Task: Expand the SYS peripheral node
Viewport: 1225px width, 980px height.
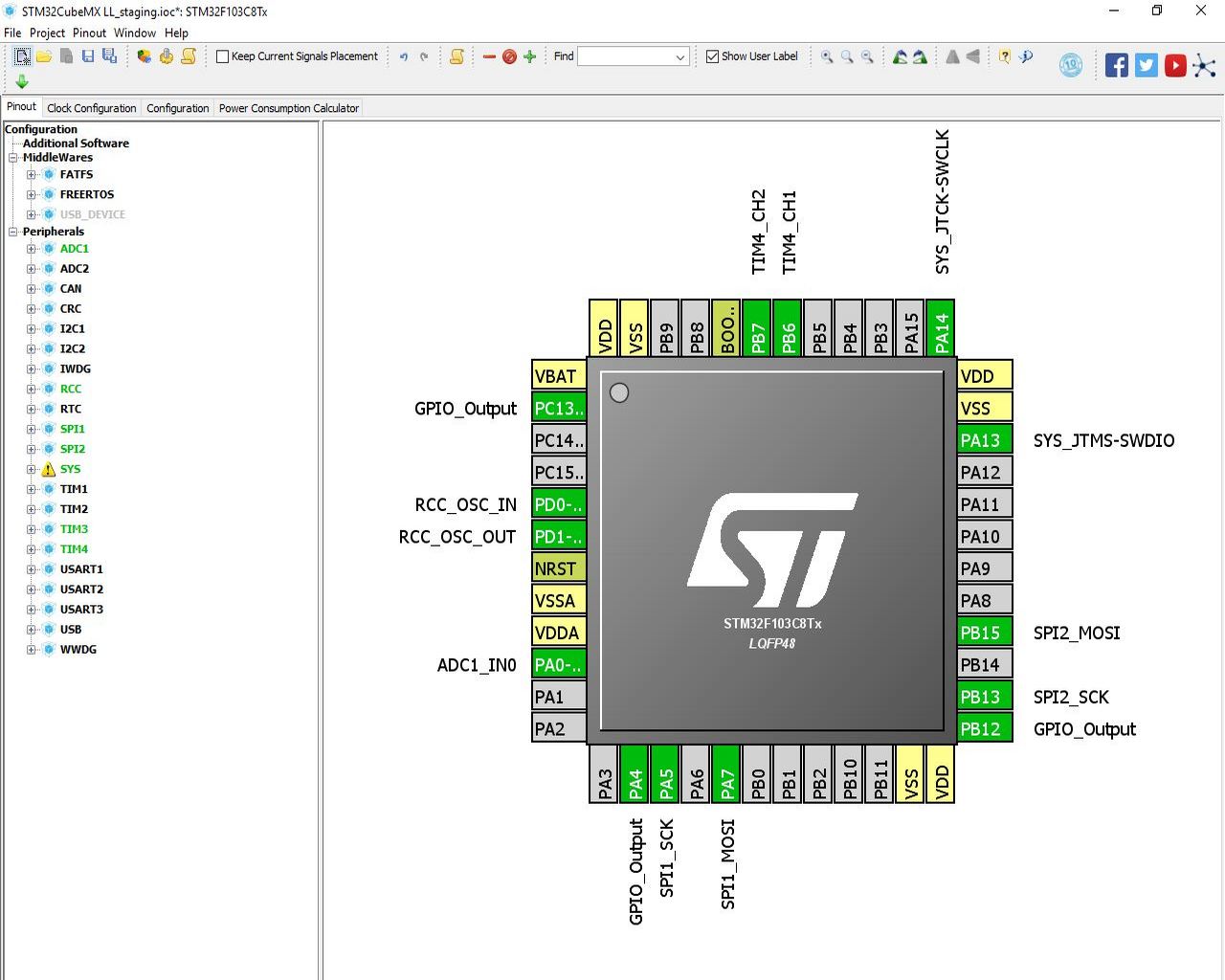Action: pos(31,470)
